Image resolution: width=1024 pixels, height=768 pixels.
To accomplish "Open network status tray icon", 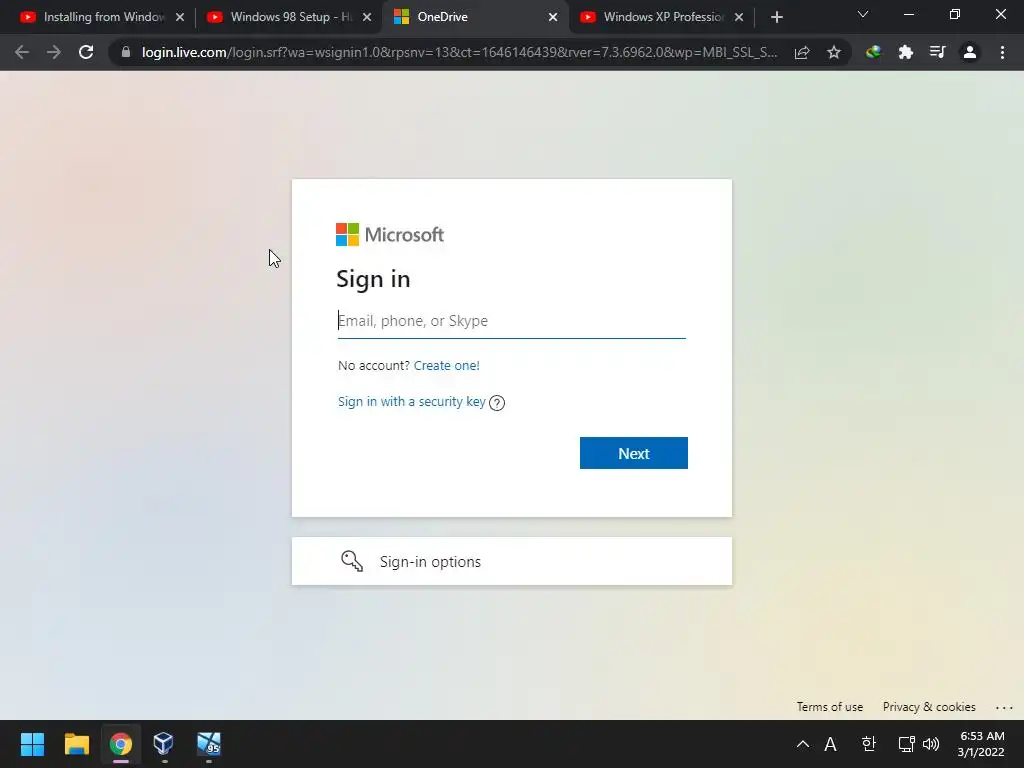I will [x=906, y=744].
